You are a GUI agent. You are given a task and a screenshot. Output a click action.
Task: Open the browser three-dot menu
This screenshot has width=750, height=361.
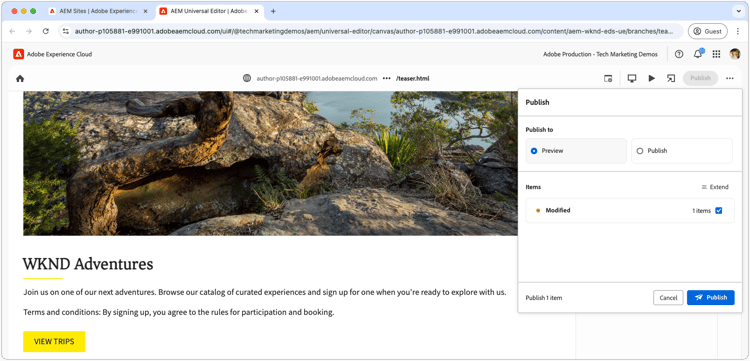tap(738, 31)
